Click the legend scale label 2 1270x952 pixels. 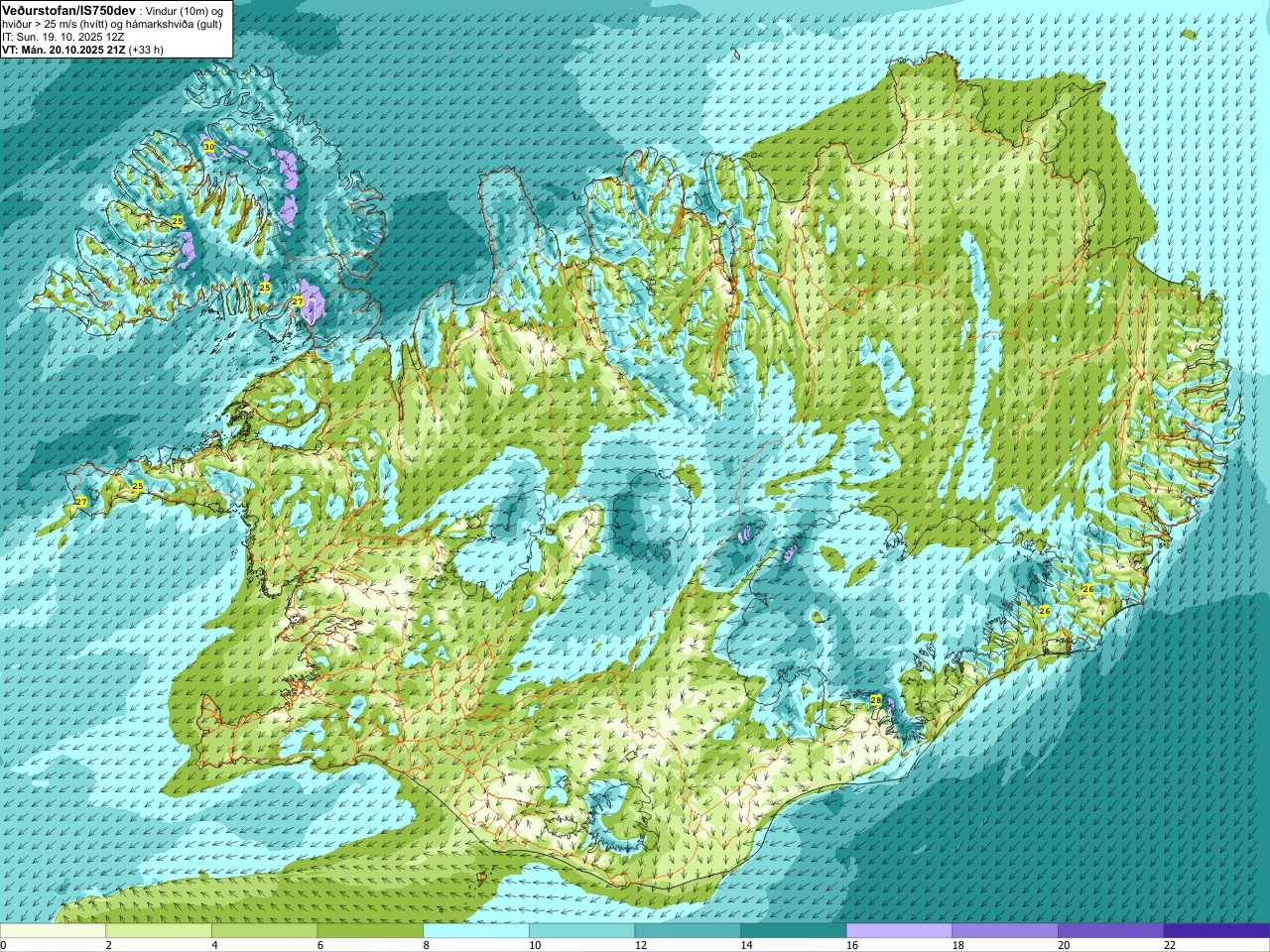[x=108, y=945]
